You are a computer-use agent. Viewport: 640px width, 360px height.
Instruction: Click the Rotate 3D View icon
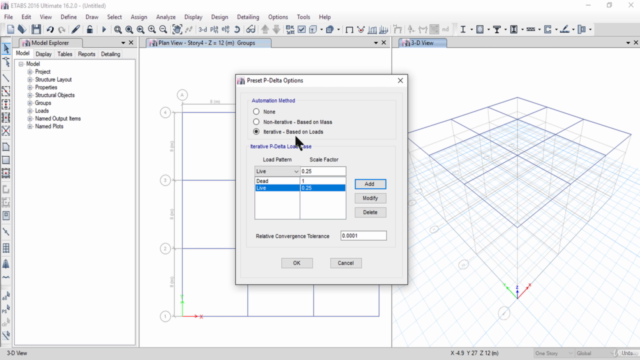tap(237, 29)
